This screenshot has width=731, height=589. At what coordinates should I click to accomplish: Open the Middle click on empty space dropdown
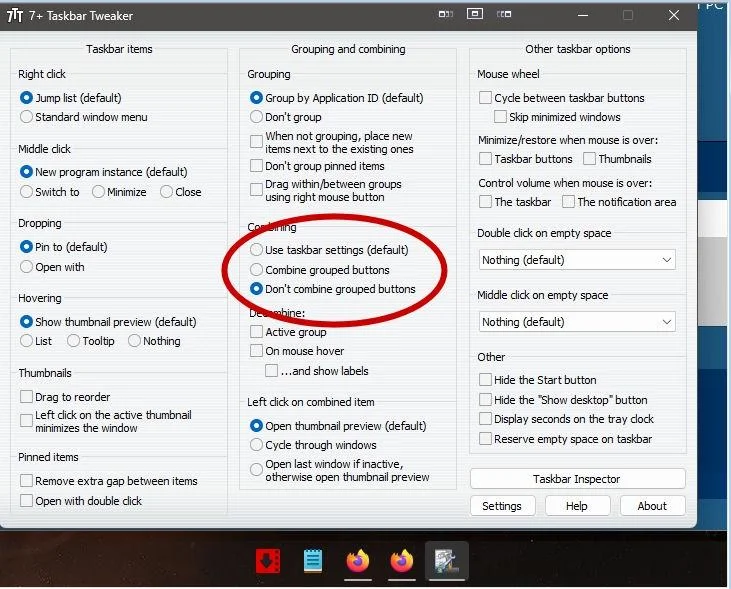577,322
